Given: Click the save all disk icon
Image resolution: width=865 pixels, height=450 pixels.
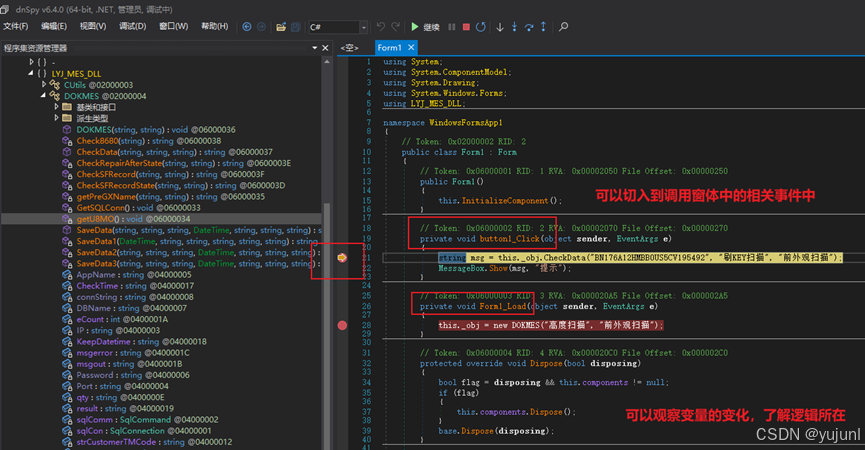Looking at the screenshot, I should coord(296,26).
